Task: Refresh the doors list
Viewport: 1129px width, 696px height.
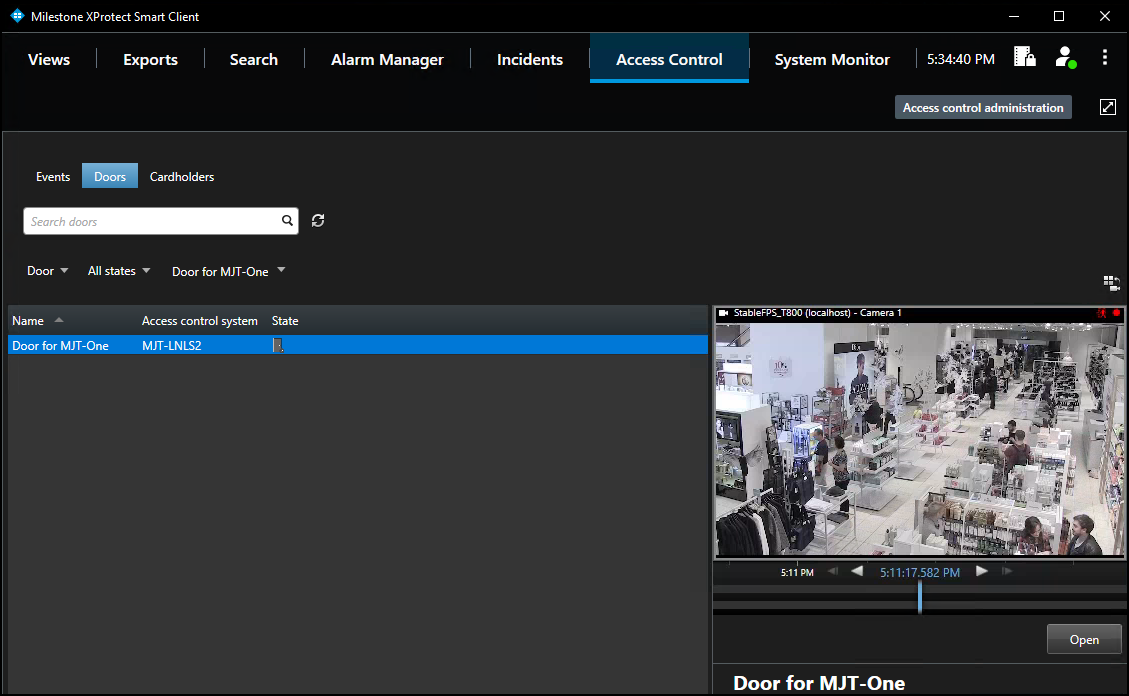Action: click(318, 221)
